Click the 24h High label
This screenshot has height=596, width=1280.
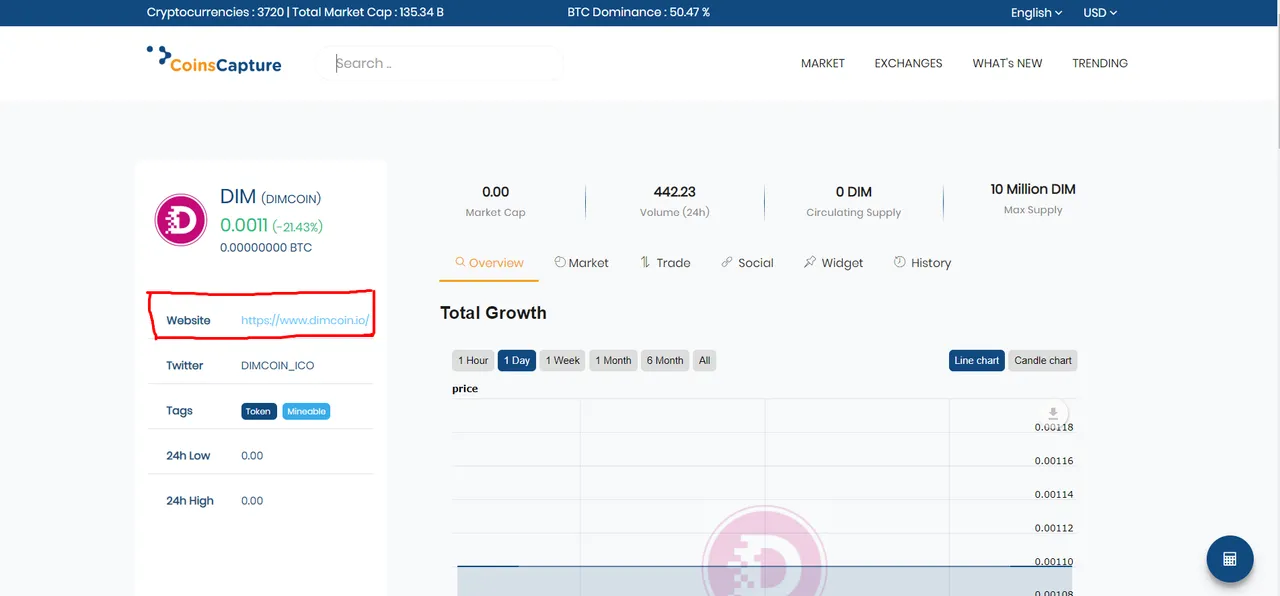click(190, 501)
